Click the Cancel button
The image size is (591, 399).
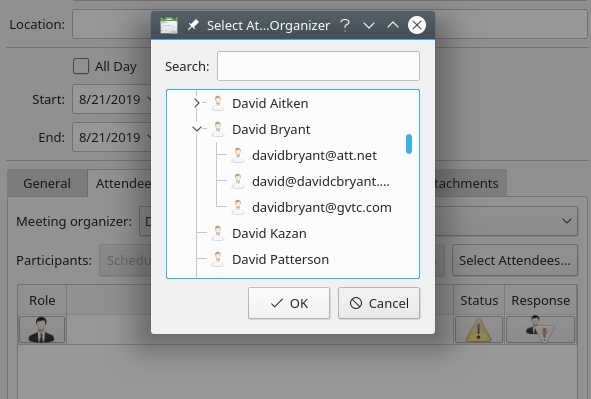(x=379, y=303)
